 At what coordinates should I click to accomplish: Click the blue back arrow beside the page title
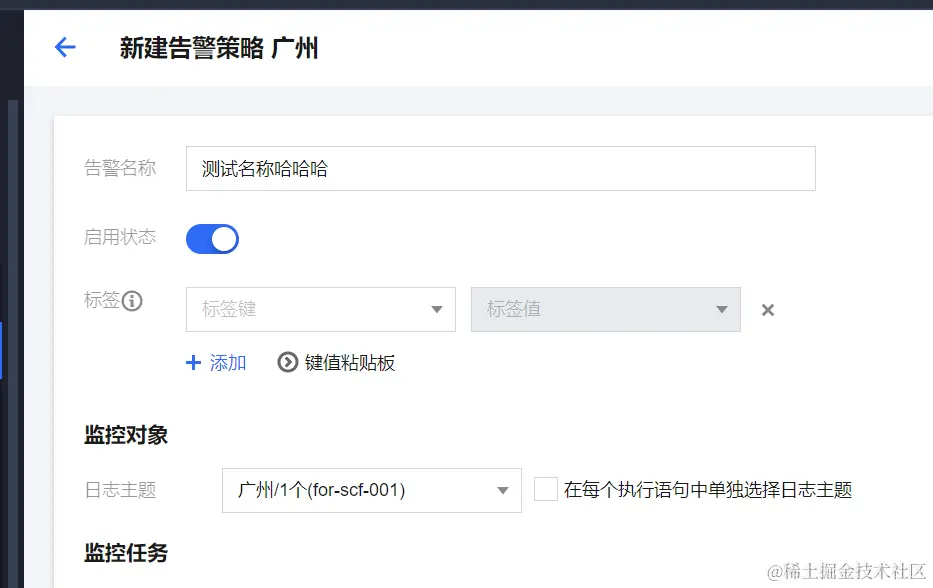click(x=64, y=47)
